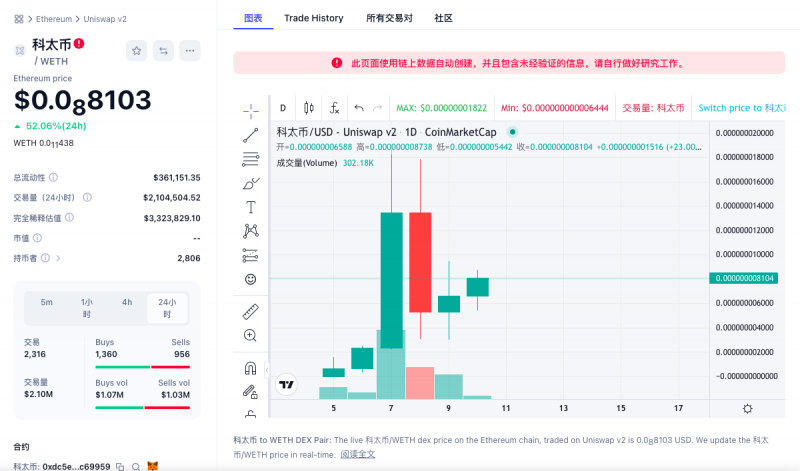This screenshot has width=800, height=471.
Task: Collapse the drawing toolbar side arrow
Action: point(267,370)
